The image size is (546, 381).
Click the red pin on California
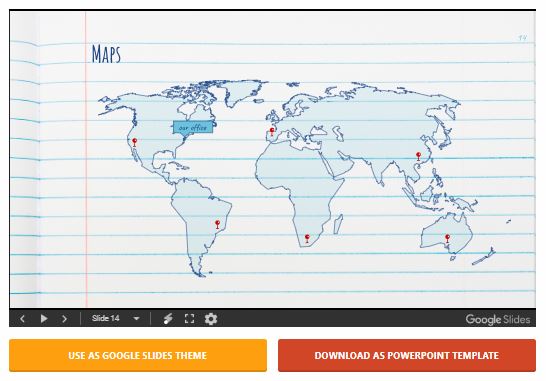tap(134, 142)
